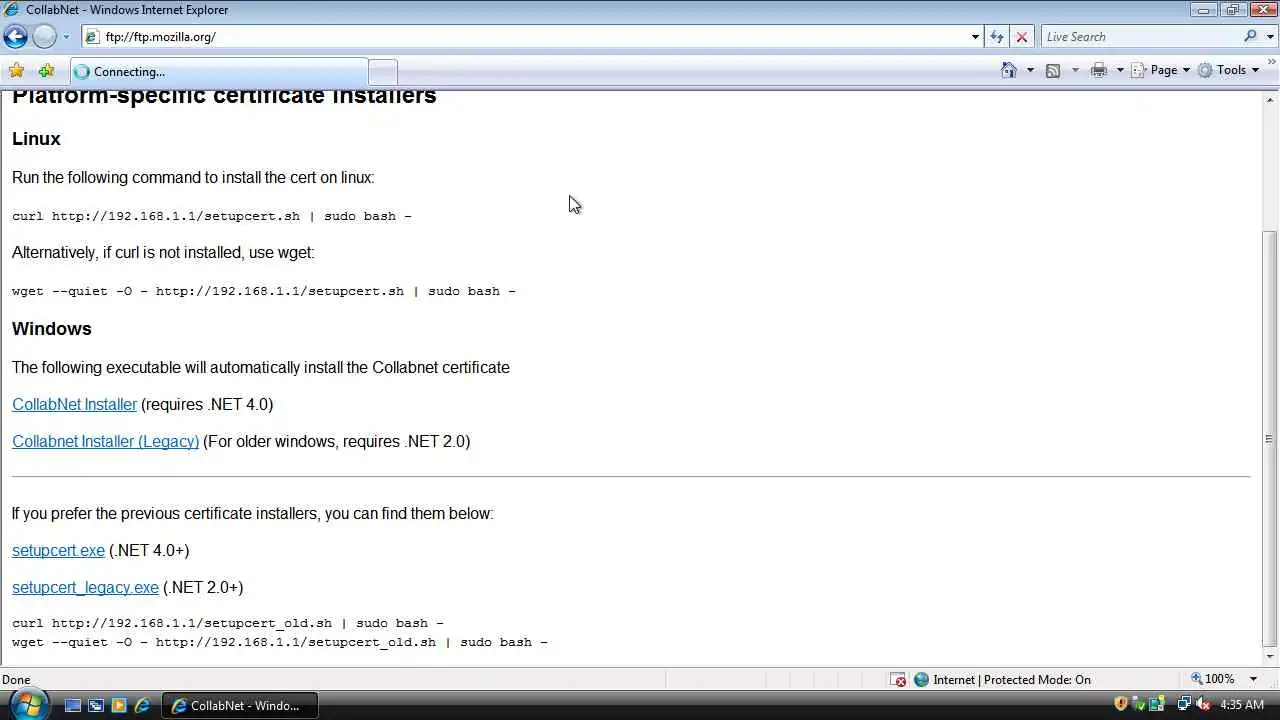Click the muted volume tray icon
The image size is (1280, 720).
1203,704
